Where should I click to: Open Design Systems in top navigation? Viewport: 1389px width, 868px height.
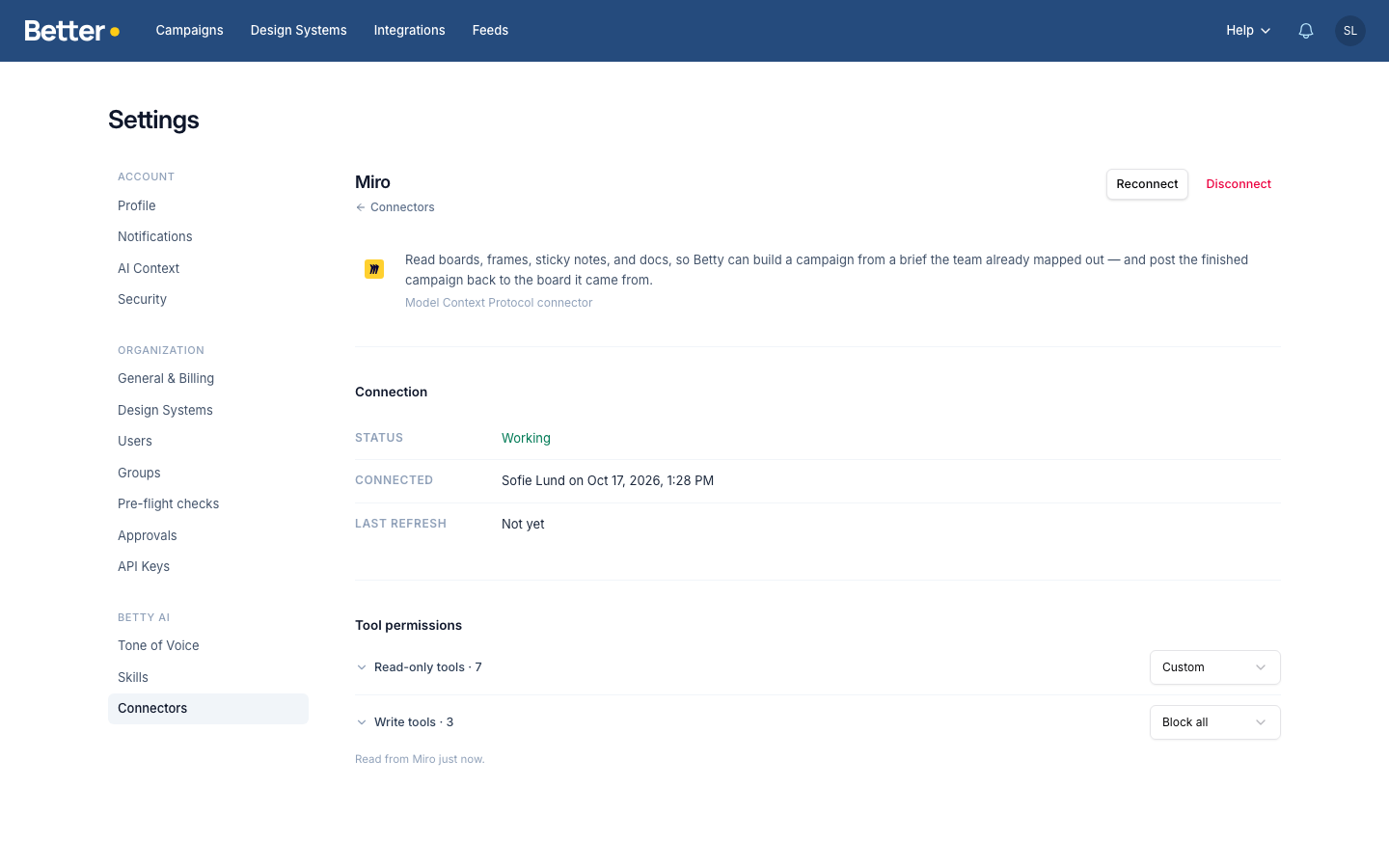tap(299, 31)
